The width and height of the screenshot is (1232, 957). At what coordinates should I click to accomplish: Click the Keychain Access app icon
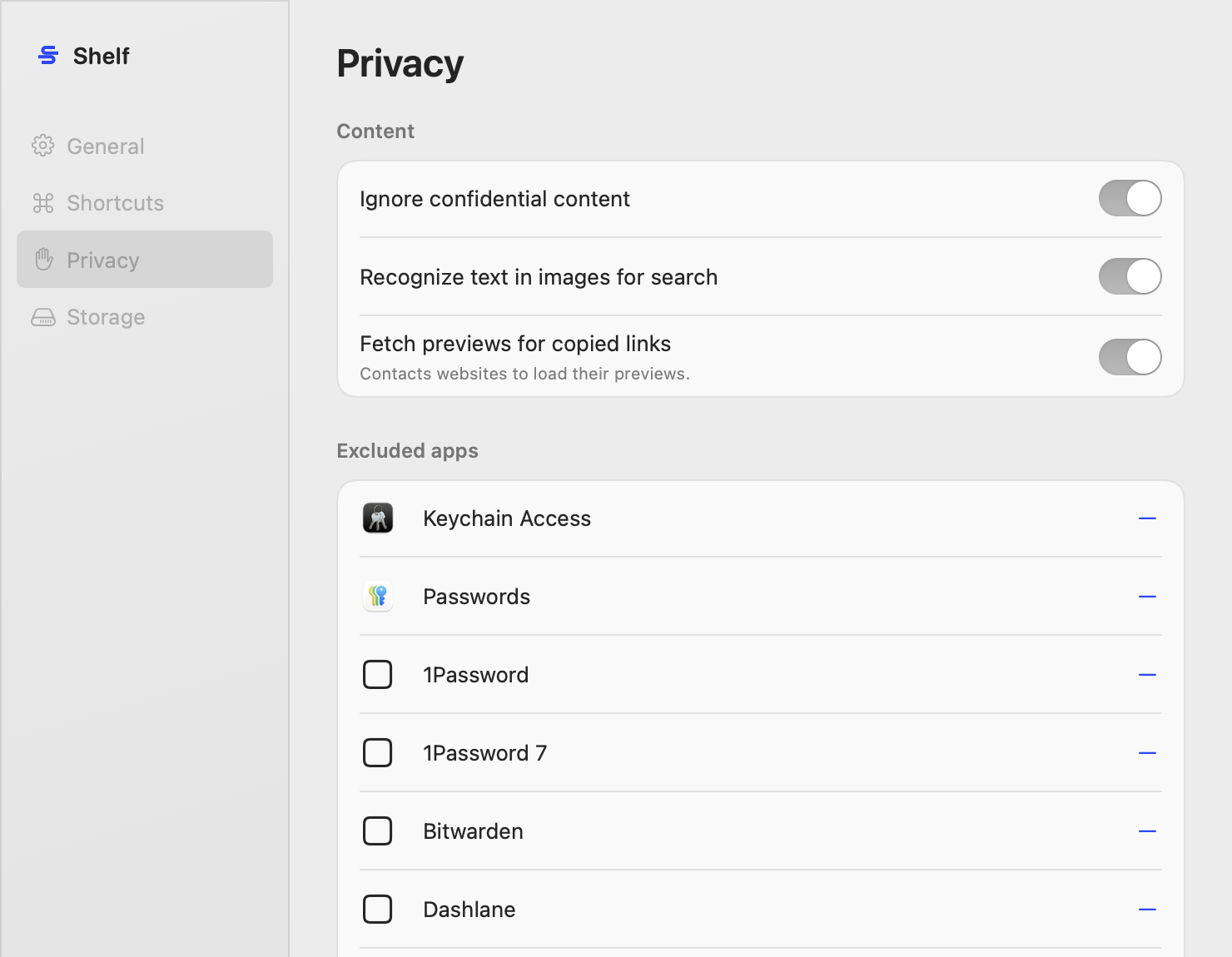point(378,518)
